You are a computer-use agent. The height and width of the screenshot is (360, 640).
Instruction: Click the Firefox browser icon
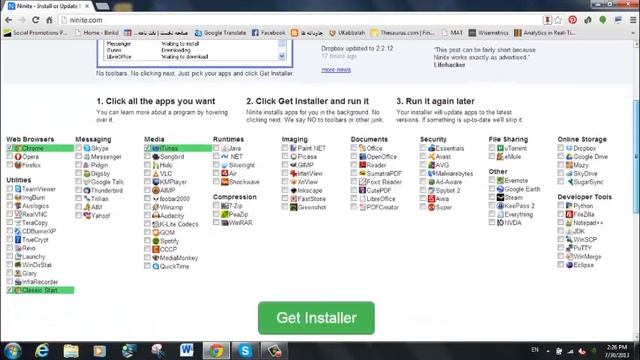pyautogui.click(x=18, y=165)
